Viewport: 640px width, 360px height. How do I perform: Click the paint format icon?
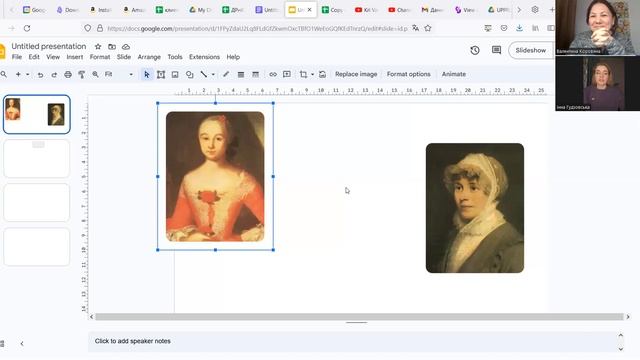click(x=82, y=74)
